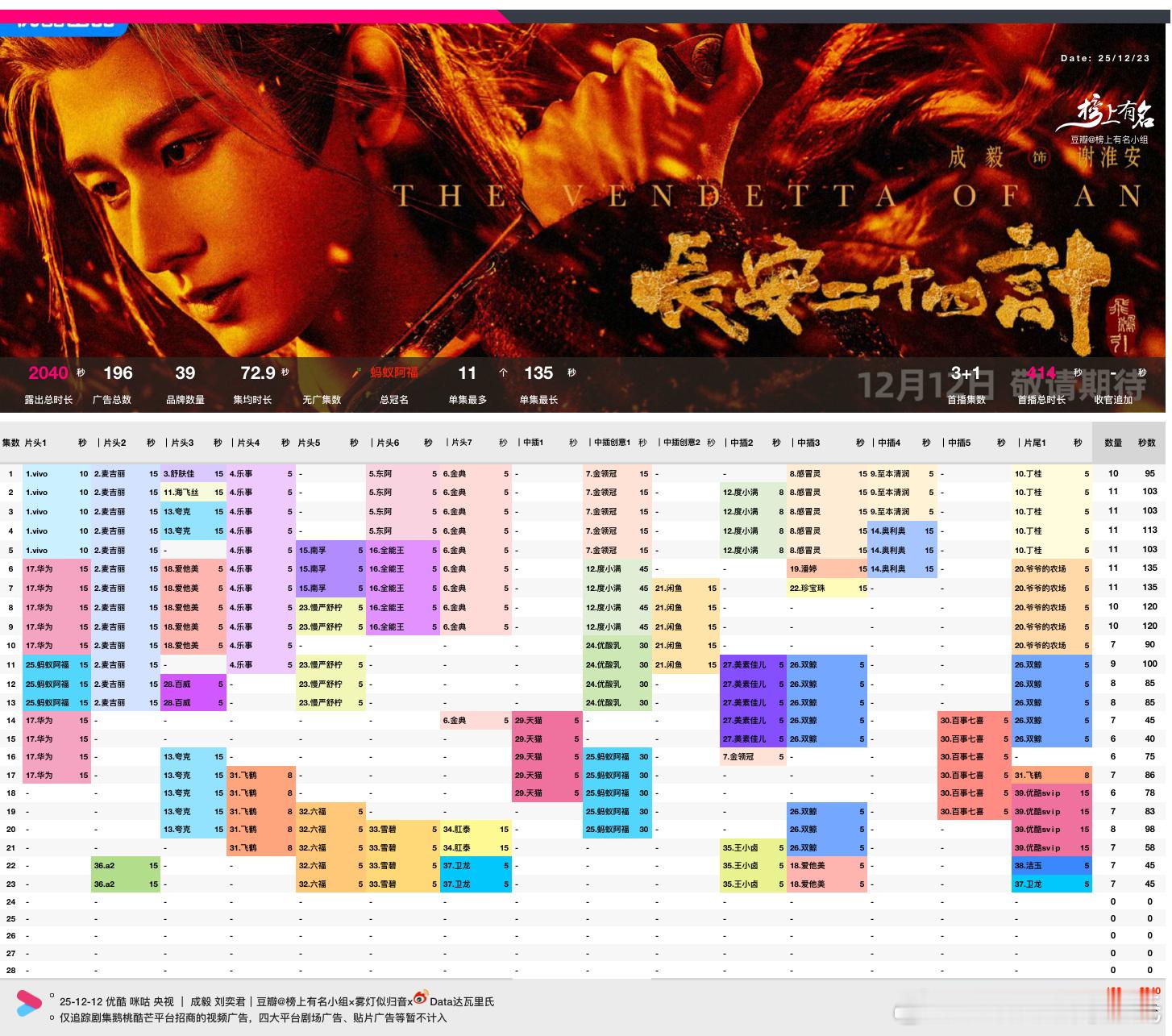Click the 1.vivo cell in episode 1
Screen dimensions: 1172x1036
point(57,473)
